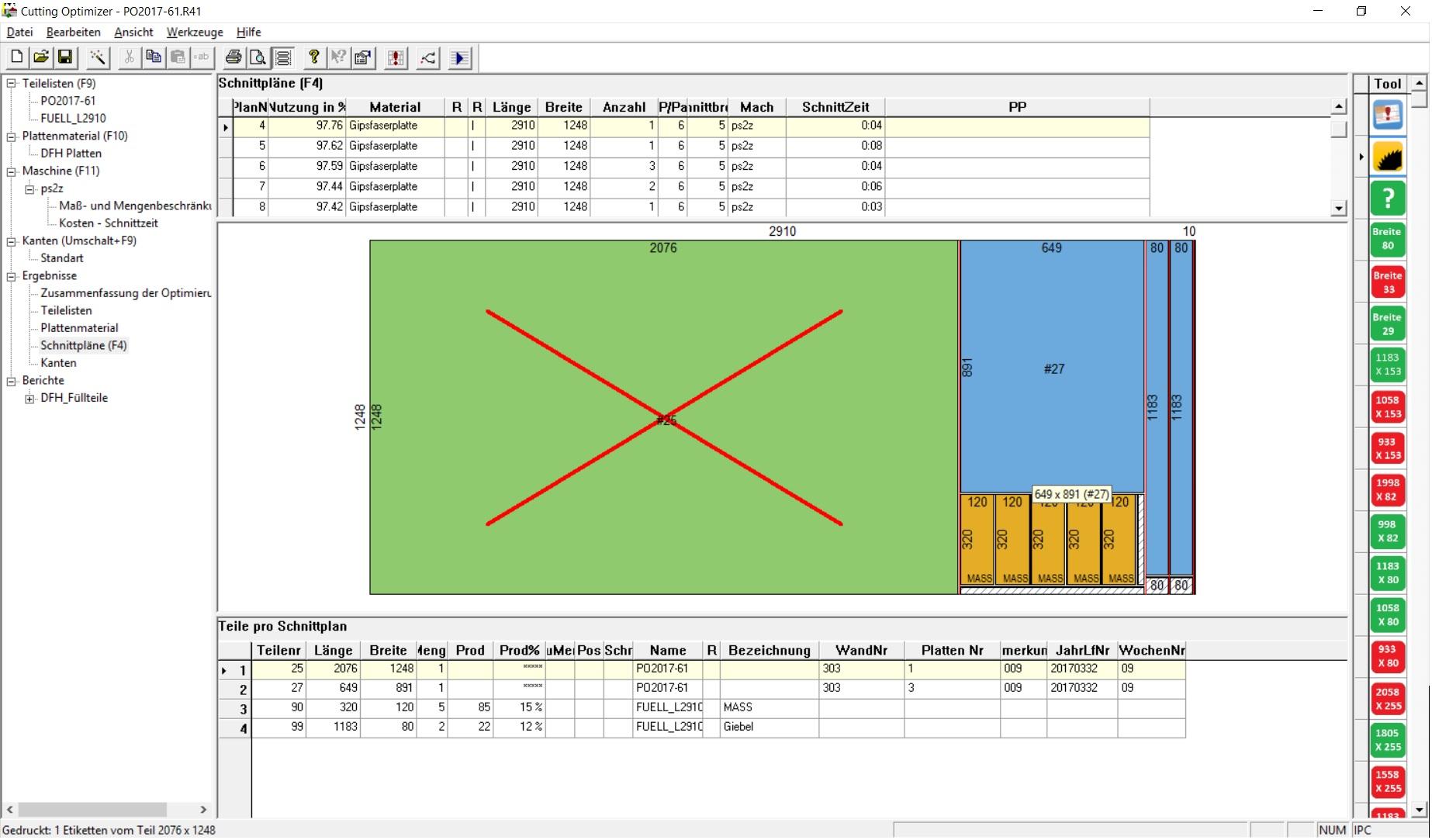1432x840 pixels.
Task: Click the Material column header
Action: [x=395, y=107]
